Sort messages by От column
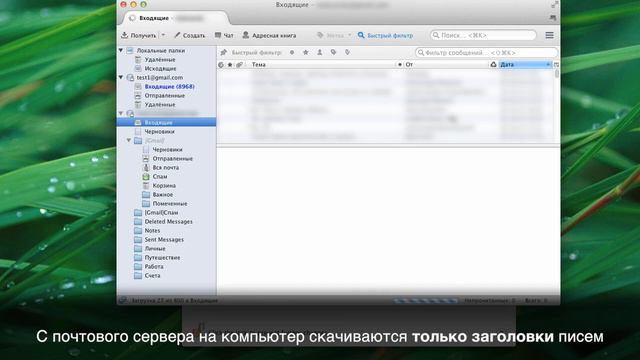 tap(446, 64)
